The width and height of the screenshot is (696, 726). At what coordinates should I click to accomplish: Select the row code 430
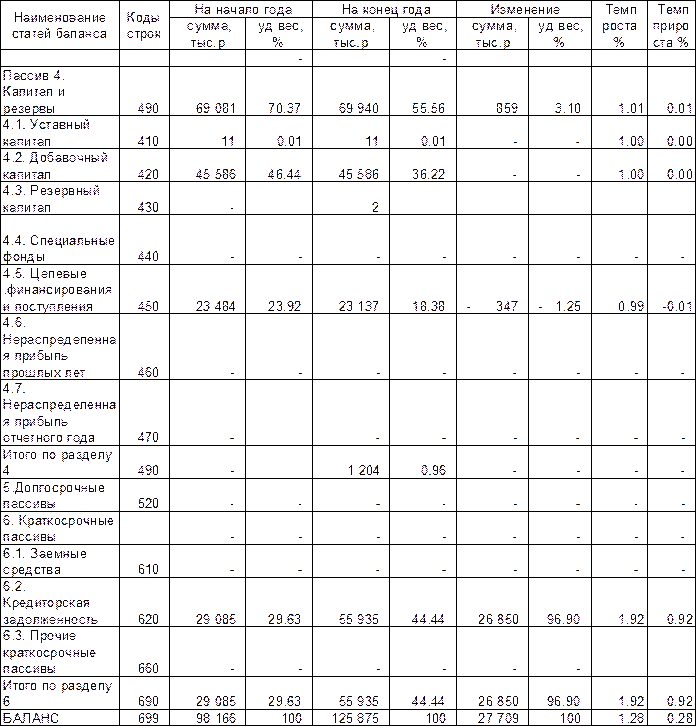coord(148,207)
